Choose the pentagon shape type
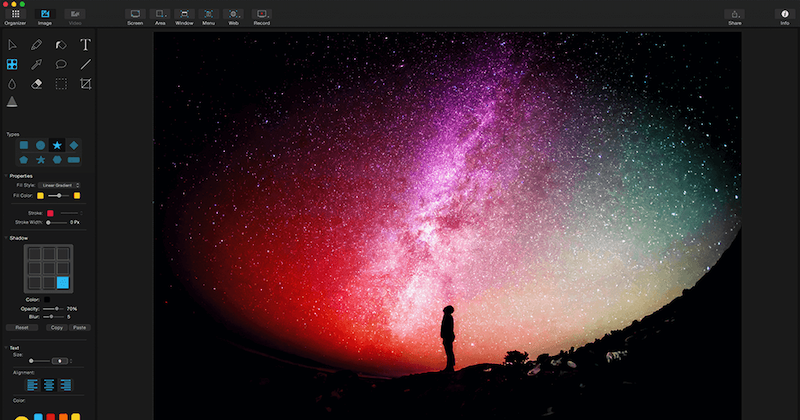800x420 pixels. click(24, 160)
